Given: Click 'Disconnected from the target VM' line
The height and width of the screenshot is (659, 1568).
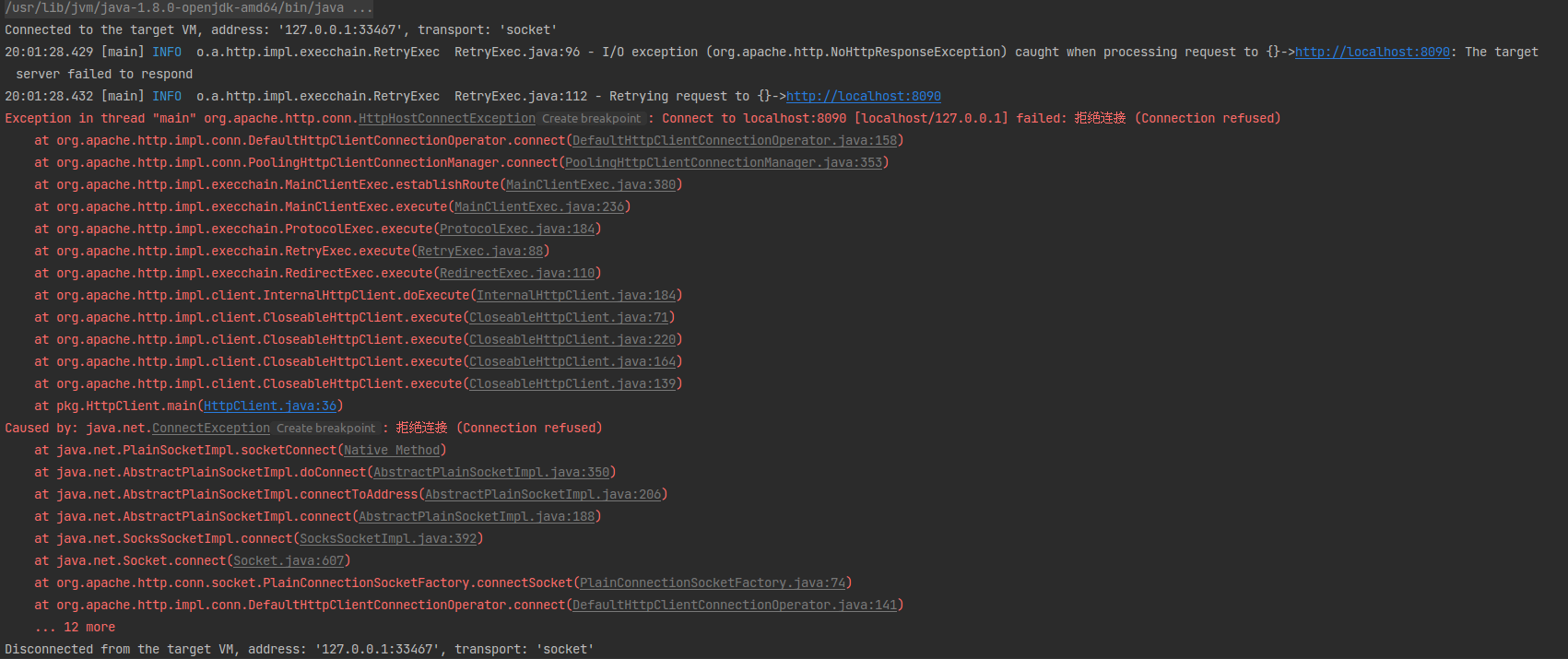Looking at the screenshot, I should tap(300, 649).
